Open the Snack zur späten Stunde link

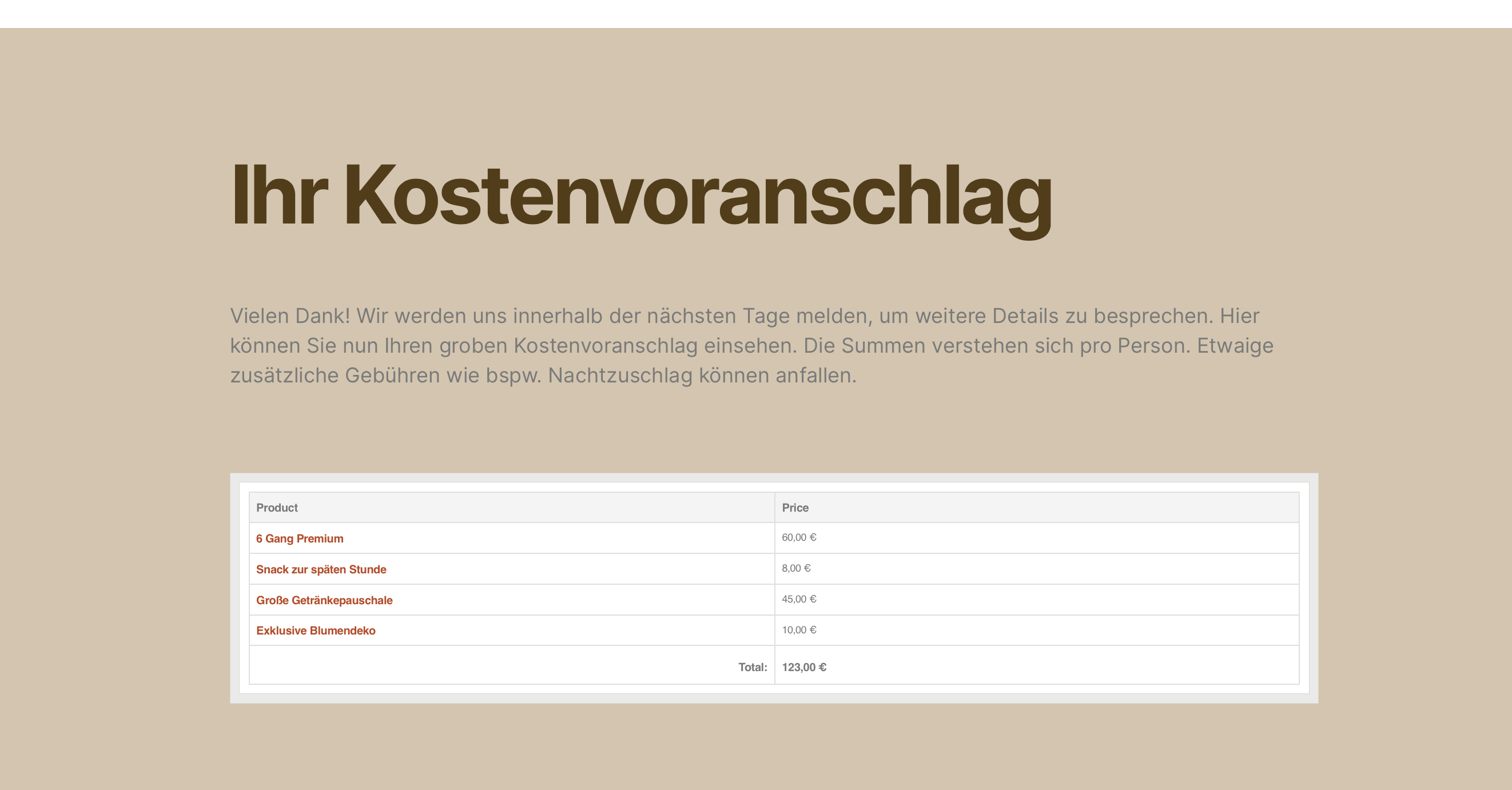pyautogui.click(x=321, y=569)
